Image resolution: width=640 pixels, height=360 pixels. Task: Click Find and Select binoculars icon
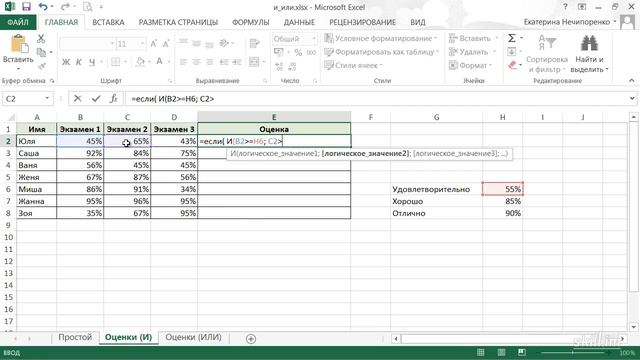click(589, 43)
